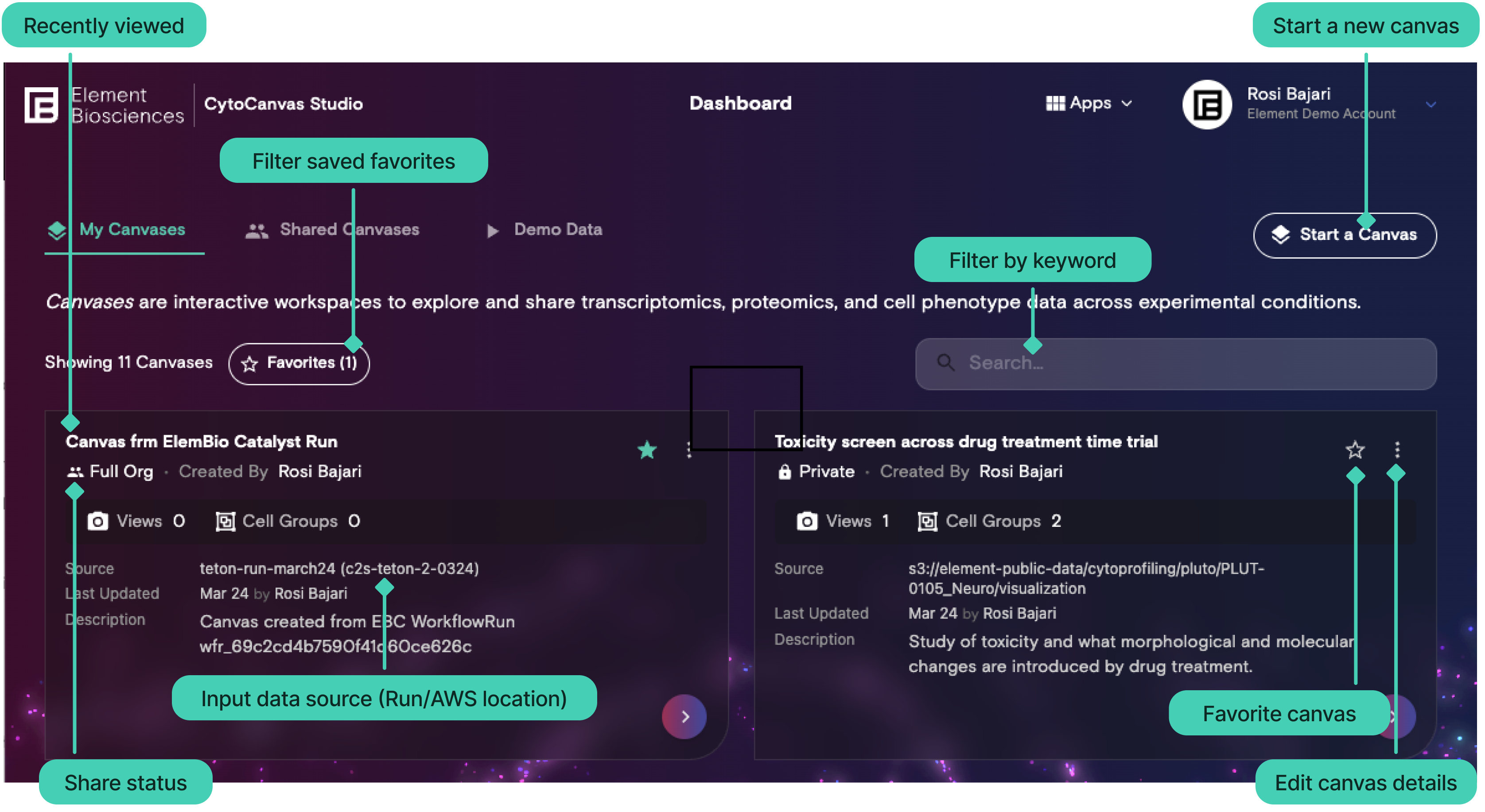
Task: Open the Toxicity screen canvas three-dot menu
Action: point(1397,449)
